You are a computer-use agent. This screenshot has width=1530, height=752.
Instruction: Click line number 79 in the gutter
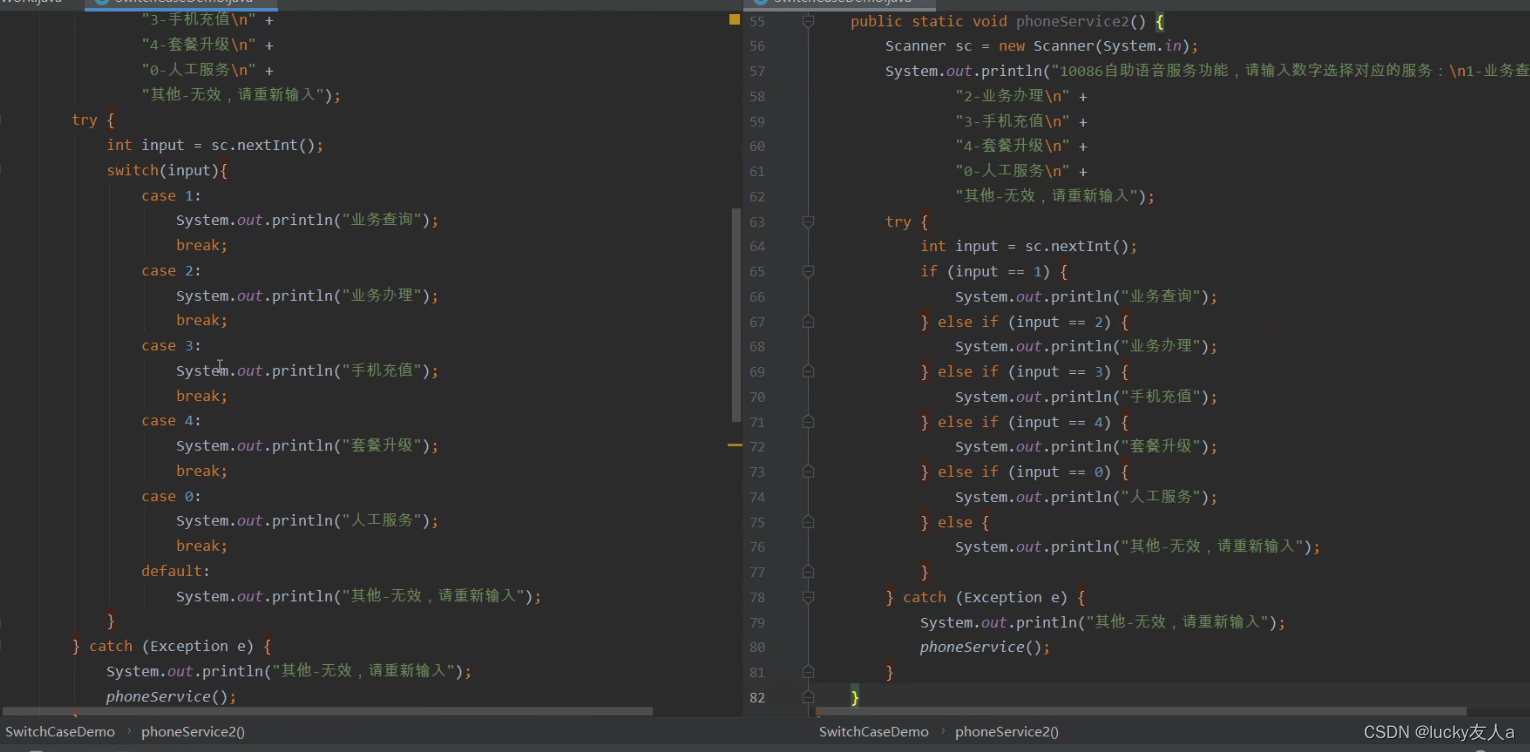[x=756, y=622]
